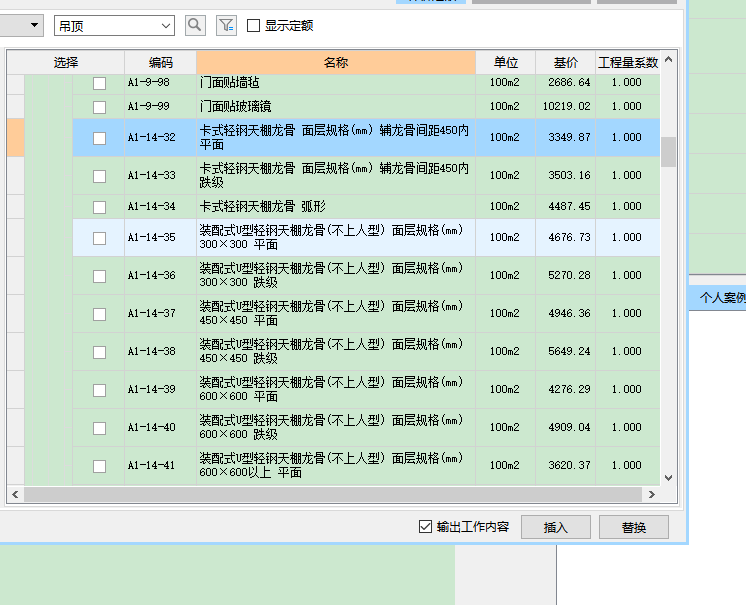Viewport: 746px width, 605px height.
Task: Click the 替换 button
Action: (634, 527)
